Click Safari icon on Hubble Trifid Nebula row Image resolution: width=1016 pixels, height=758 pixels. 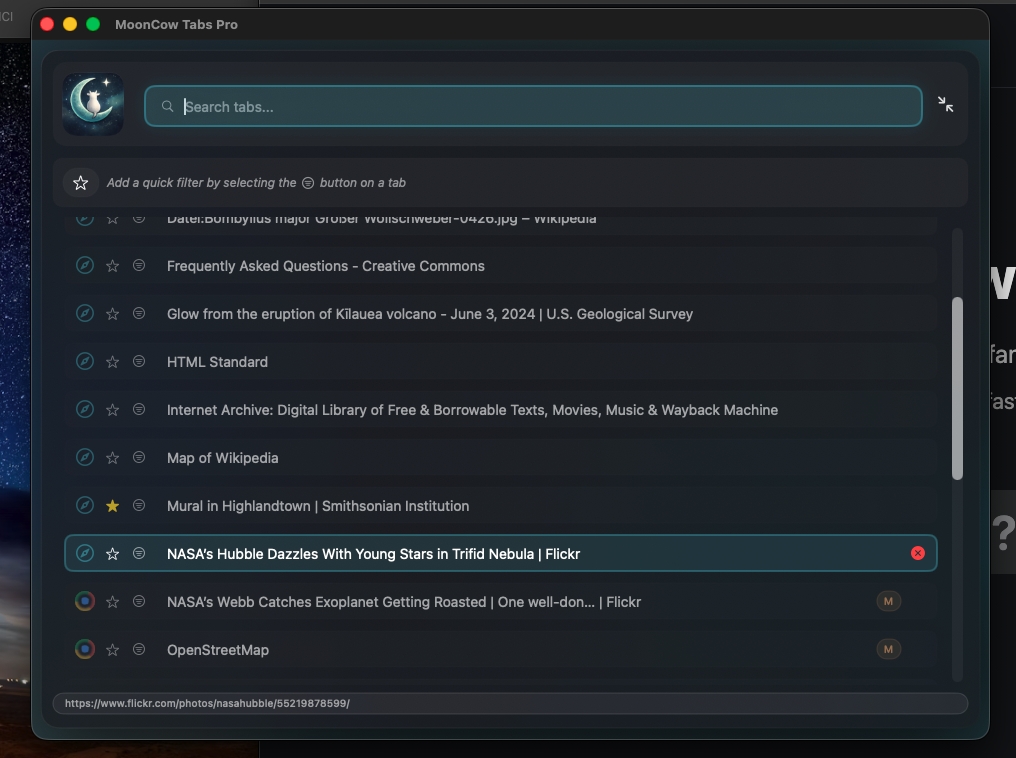click(85, 553)
